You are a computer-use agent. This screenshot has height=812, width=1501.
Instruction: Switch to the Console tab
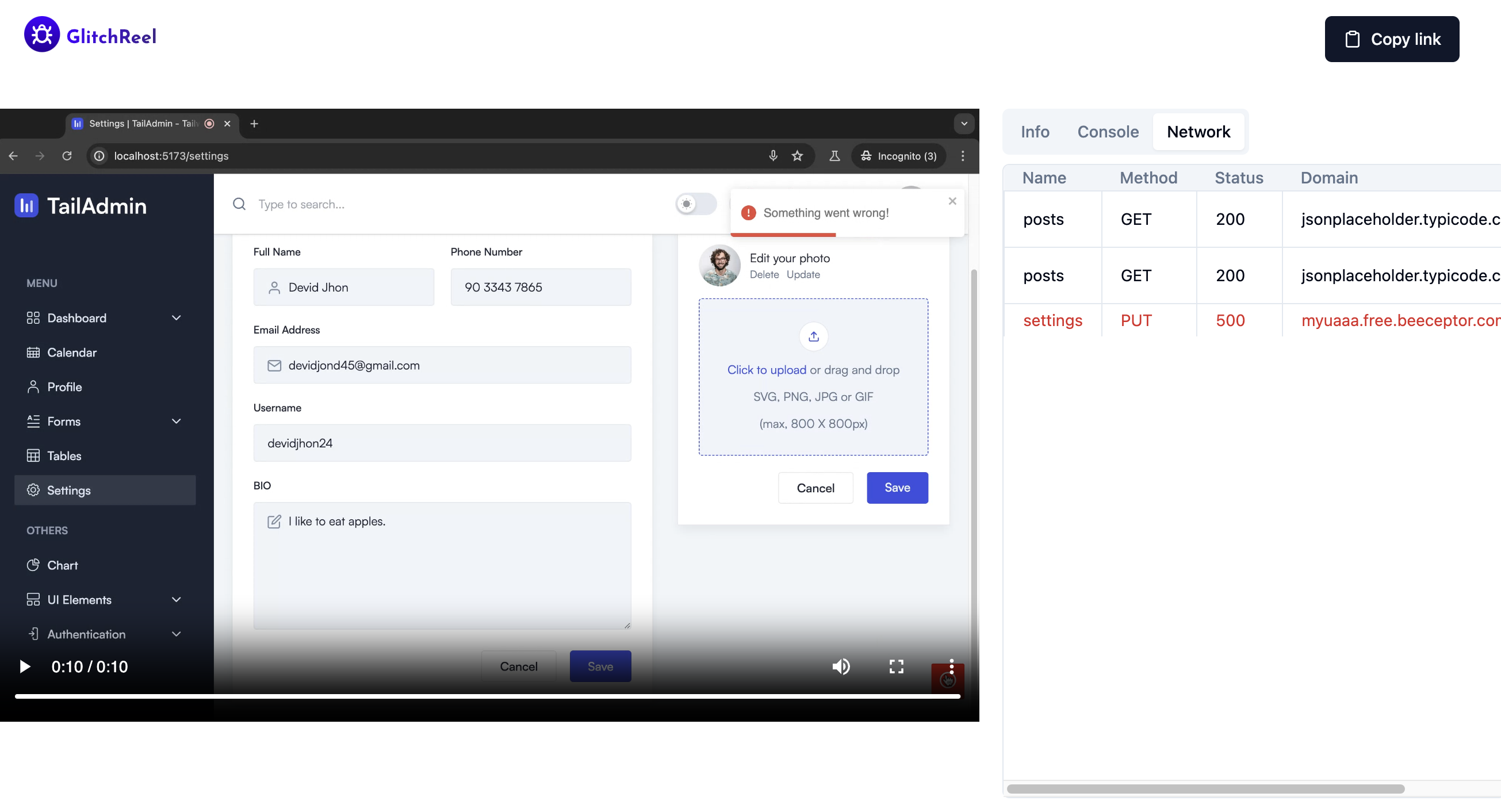click(x=1107, y=132)
